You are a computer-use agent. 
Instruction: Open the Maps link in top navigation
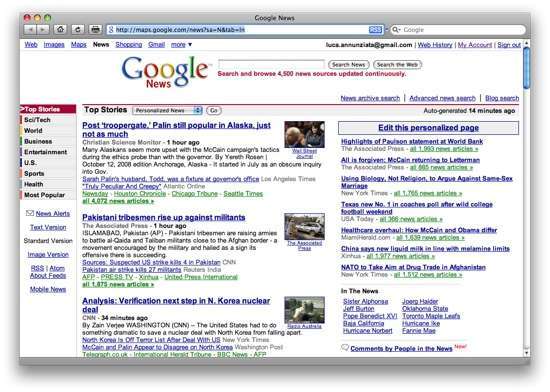[79, 45]
